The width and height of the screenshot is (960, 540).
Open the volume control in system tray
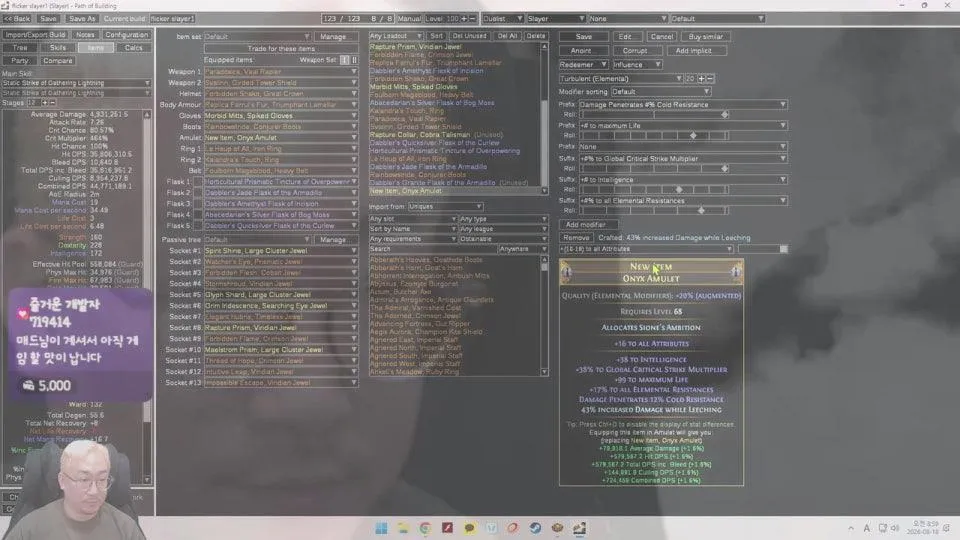[894, 528]
